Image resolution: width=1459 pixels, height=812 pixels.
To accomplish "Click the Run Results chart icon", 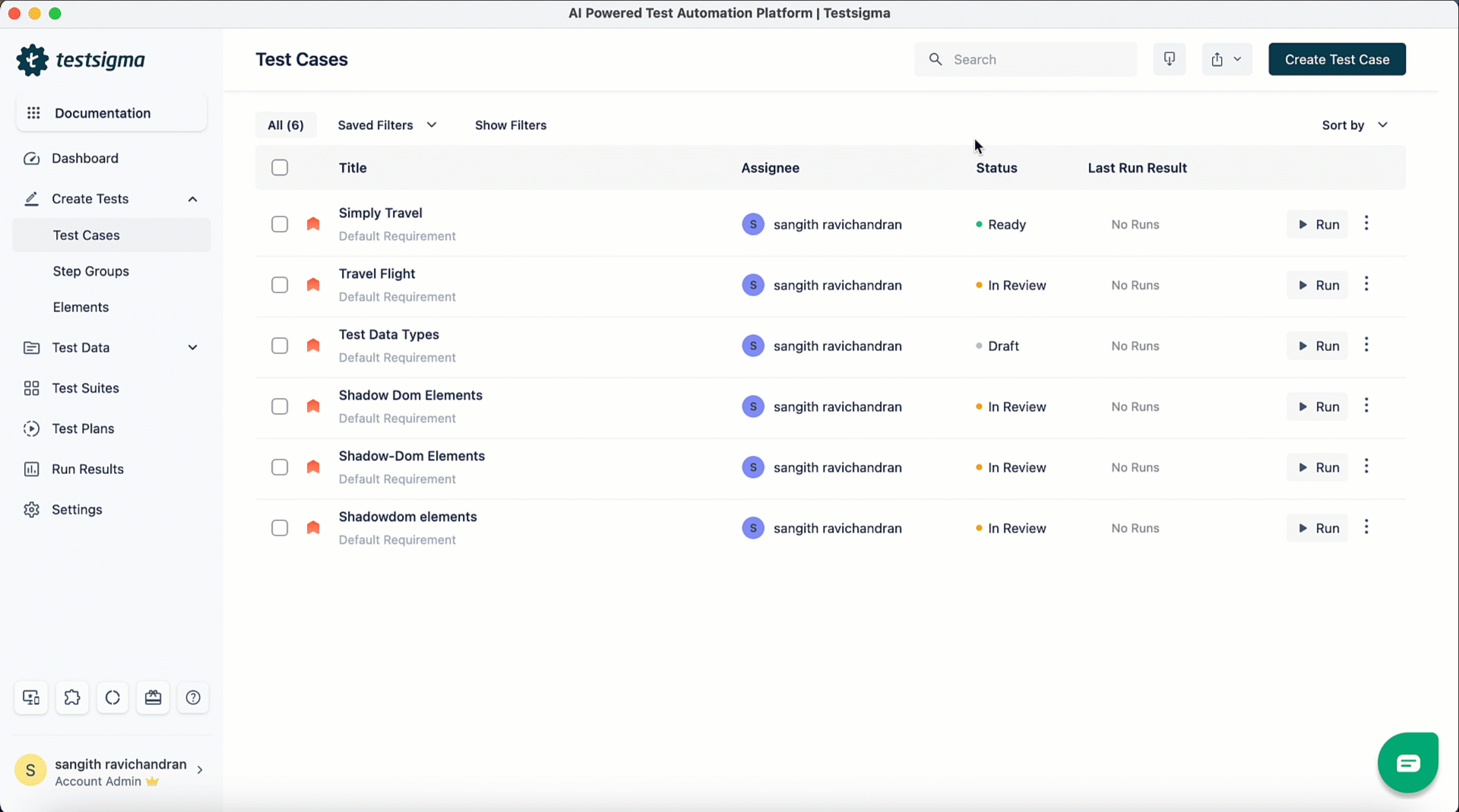I will tap(31, 469).
